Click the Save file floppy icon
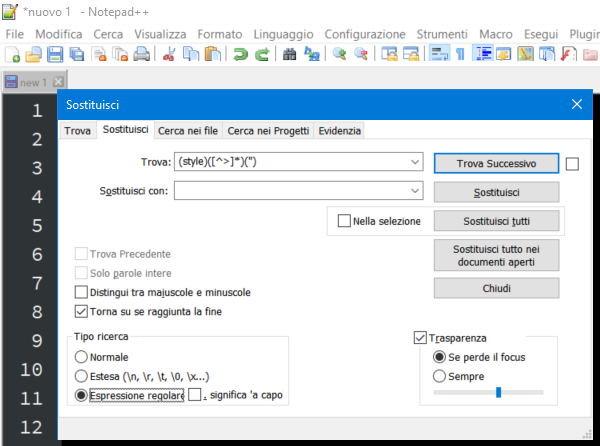Screen dimensions: 600x446 coord(55,54)
